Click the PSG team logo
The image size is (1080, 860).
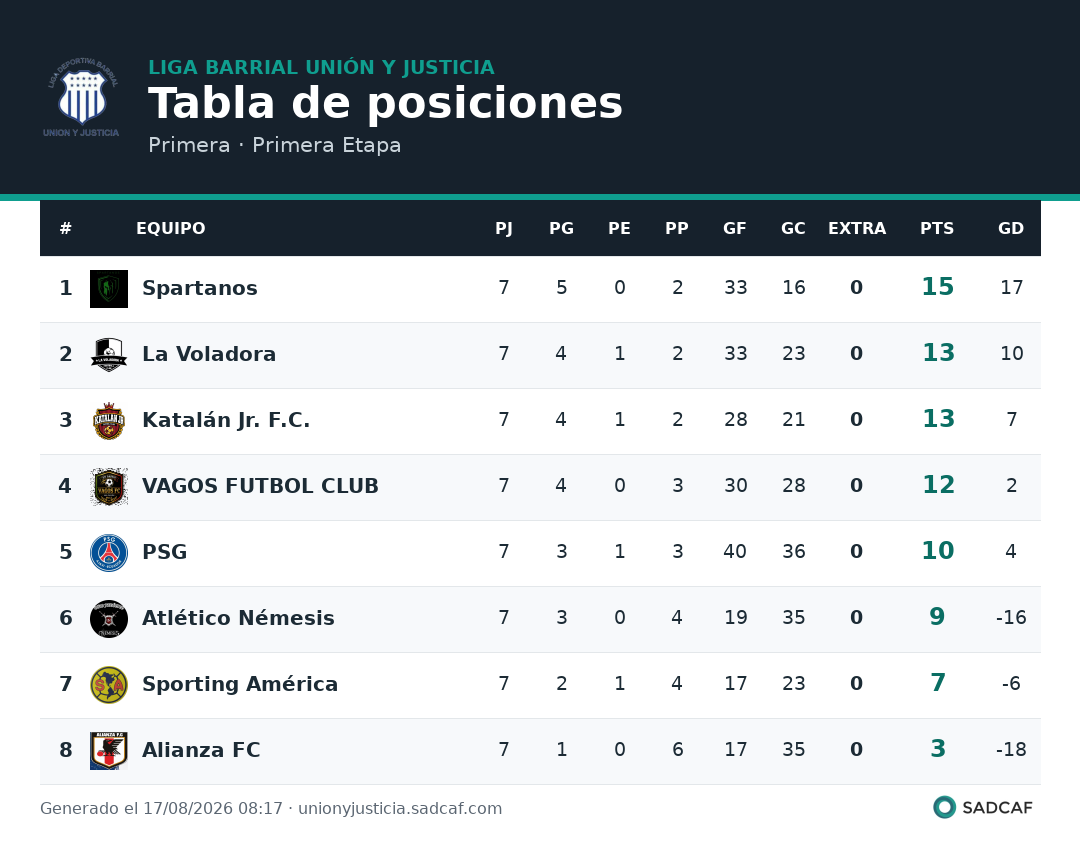click(x=109, y=553)
